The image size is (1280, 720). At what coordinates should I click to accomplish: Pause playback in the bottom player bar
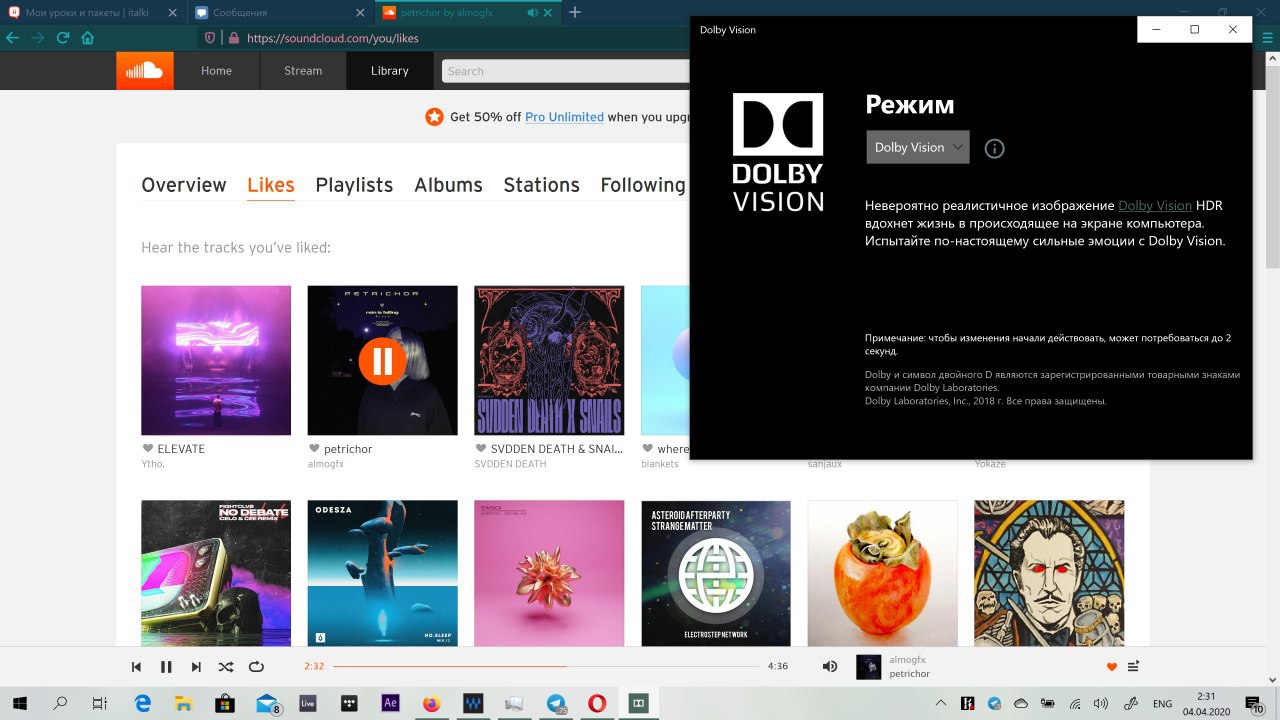pos(166,667)
